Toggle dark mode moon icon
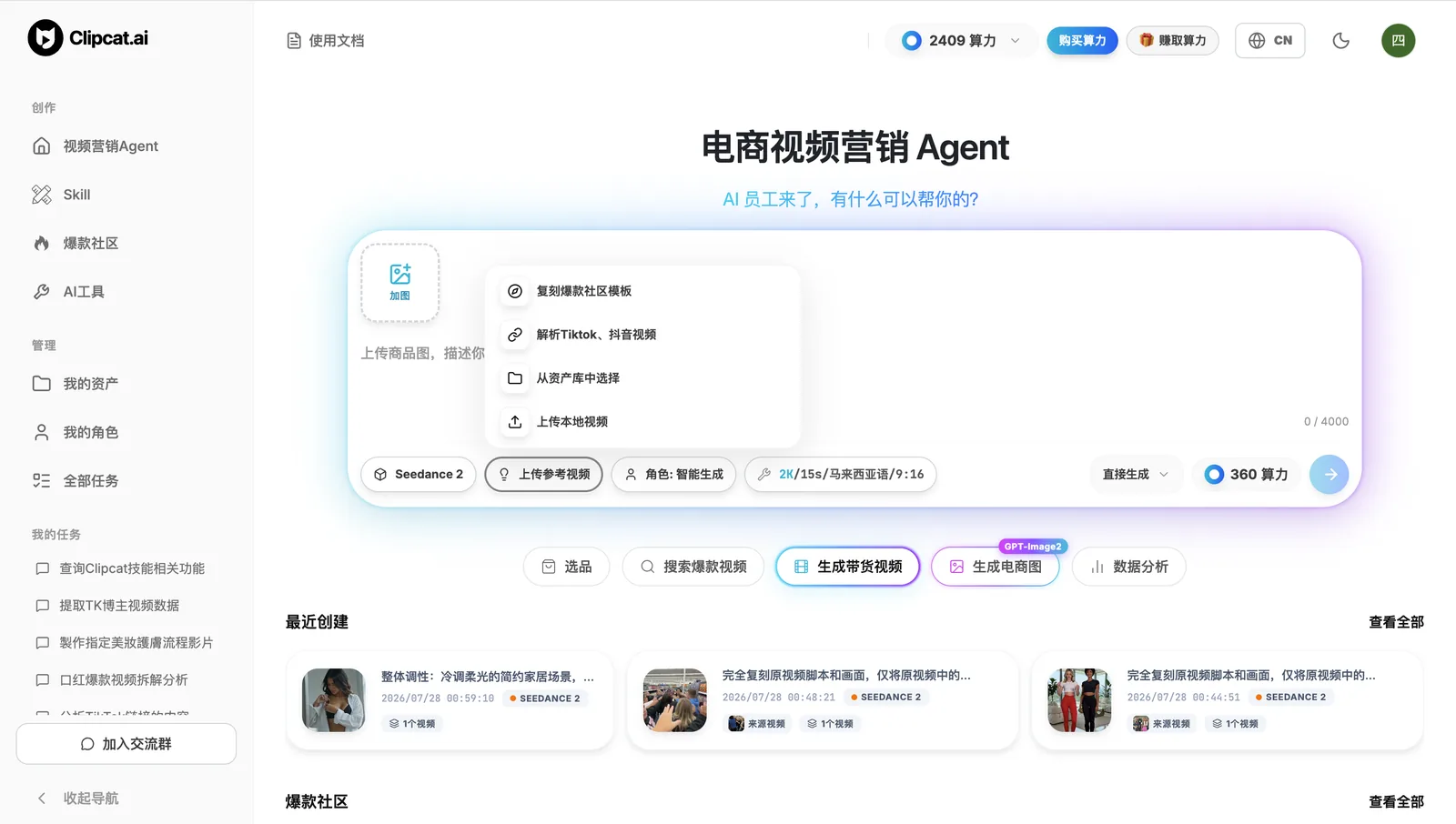This screenshot has height=824, width=1456. [x=1341, y=41]
